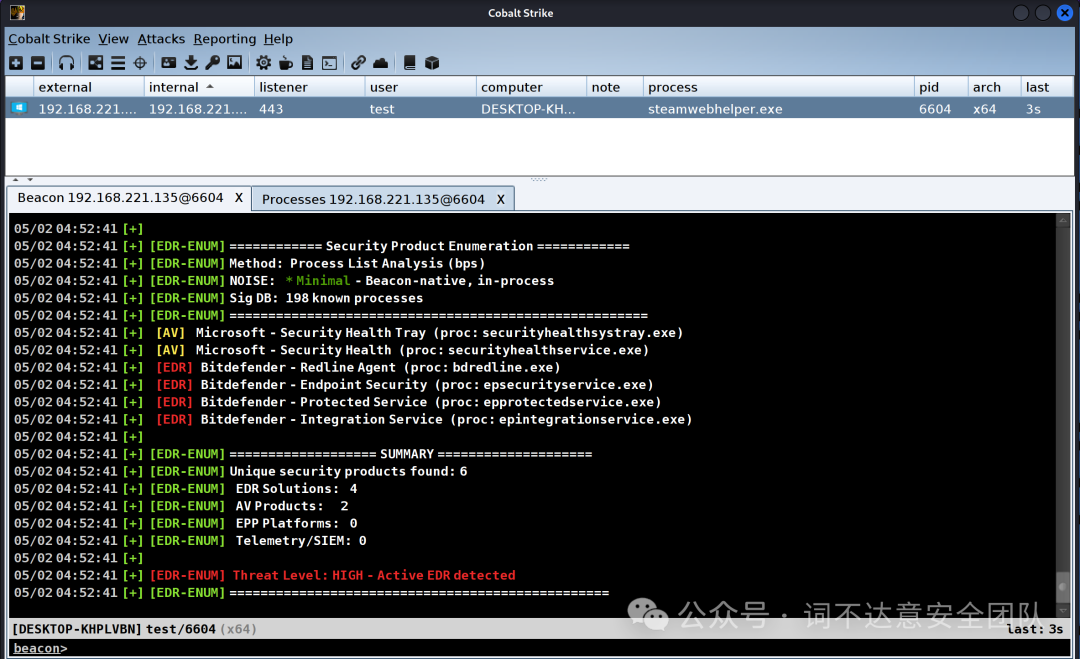Sort by the listener column header
Viewport: 1080px width, 659px height.
coord(309,87)
